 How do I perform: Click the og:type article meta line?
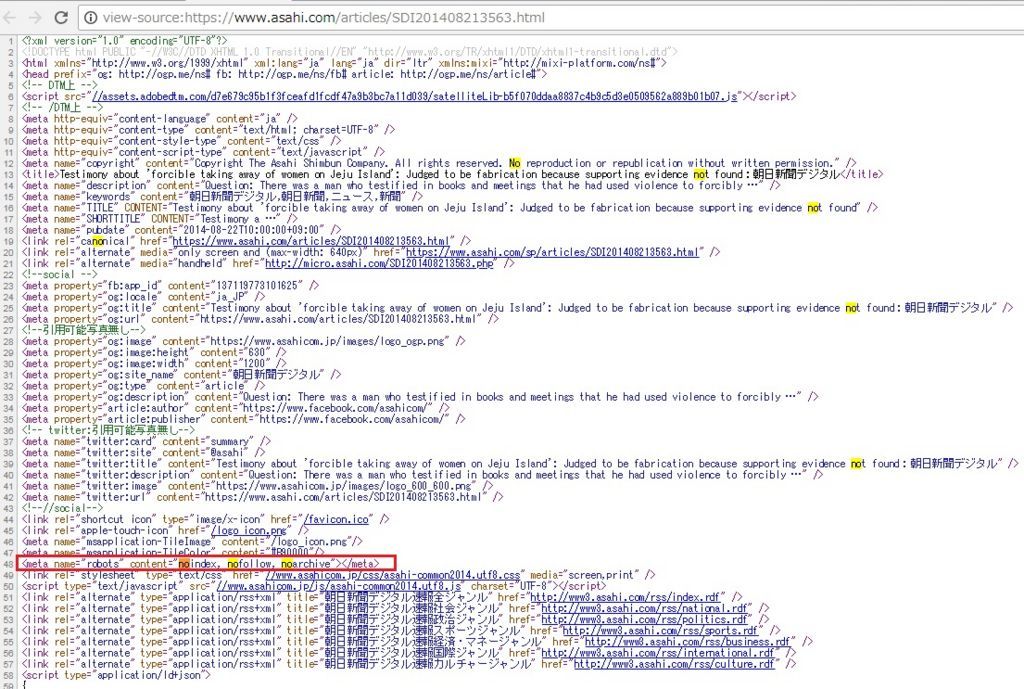(x=144, y=385)
